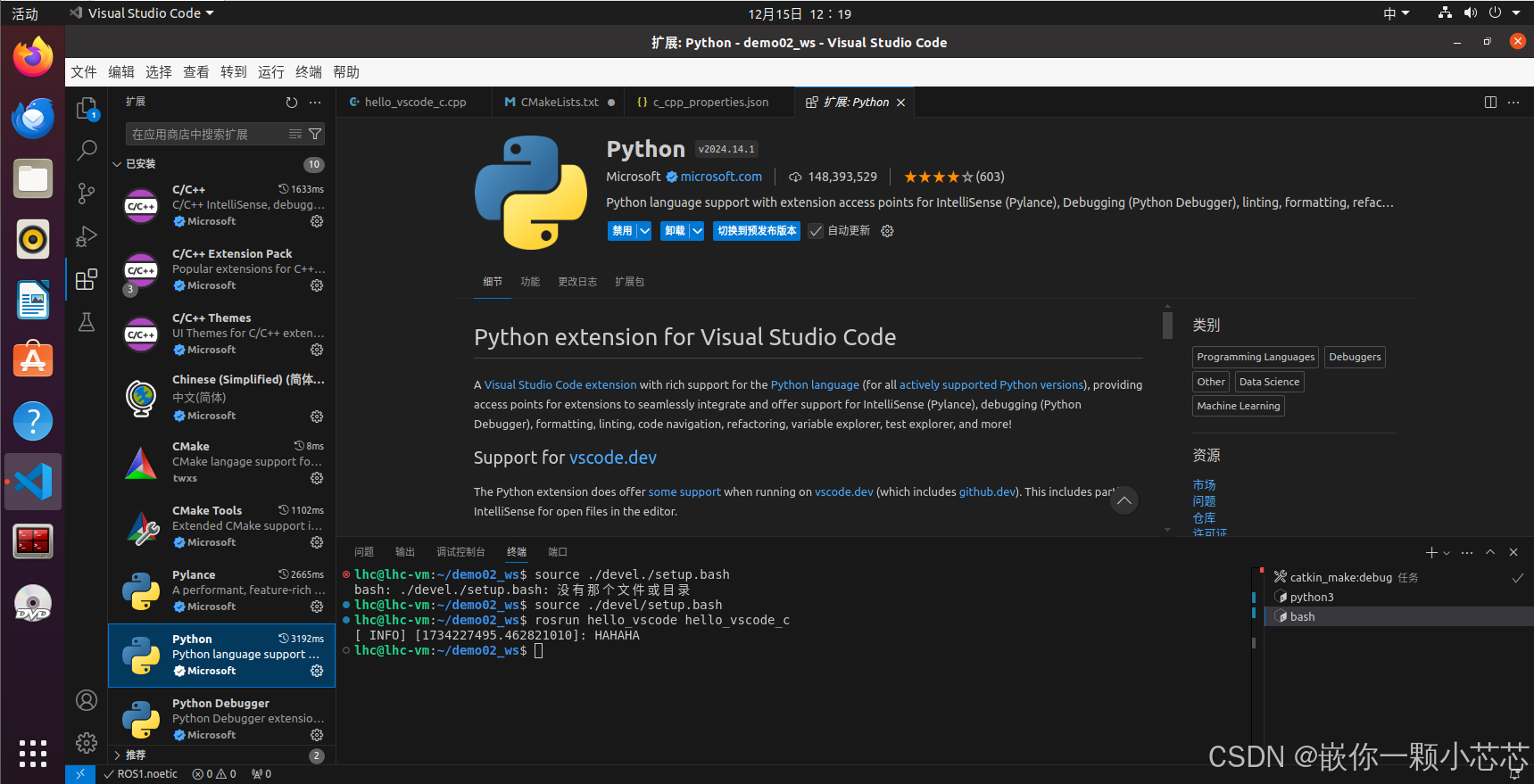Open the Search view icon
The width and height of the screenshot is (1534, 784).
pos(87,151)
